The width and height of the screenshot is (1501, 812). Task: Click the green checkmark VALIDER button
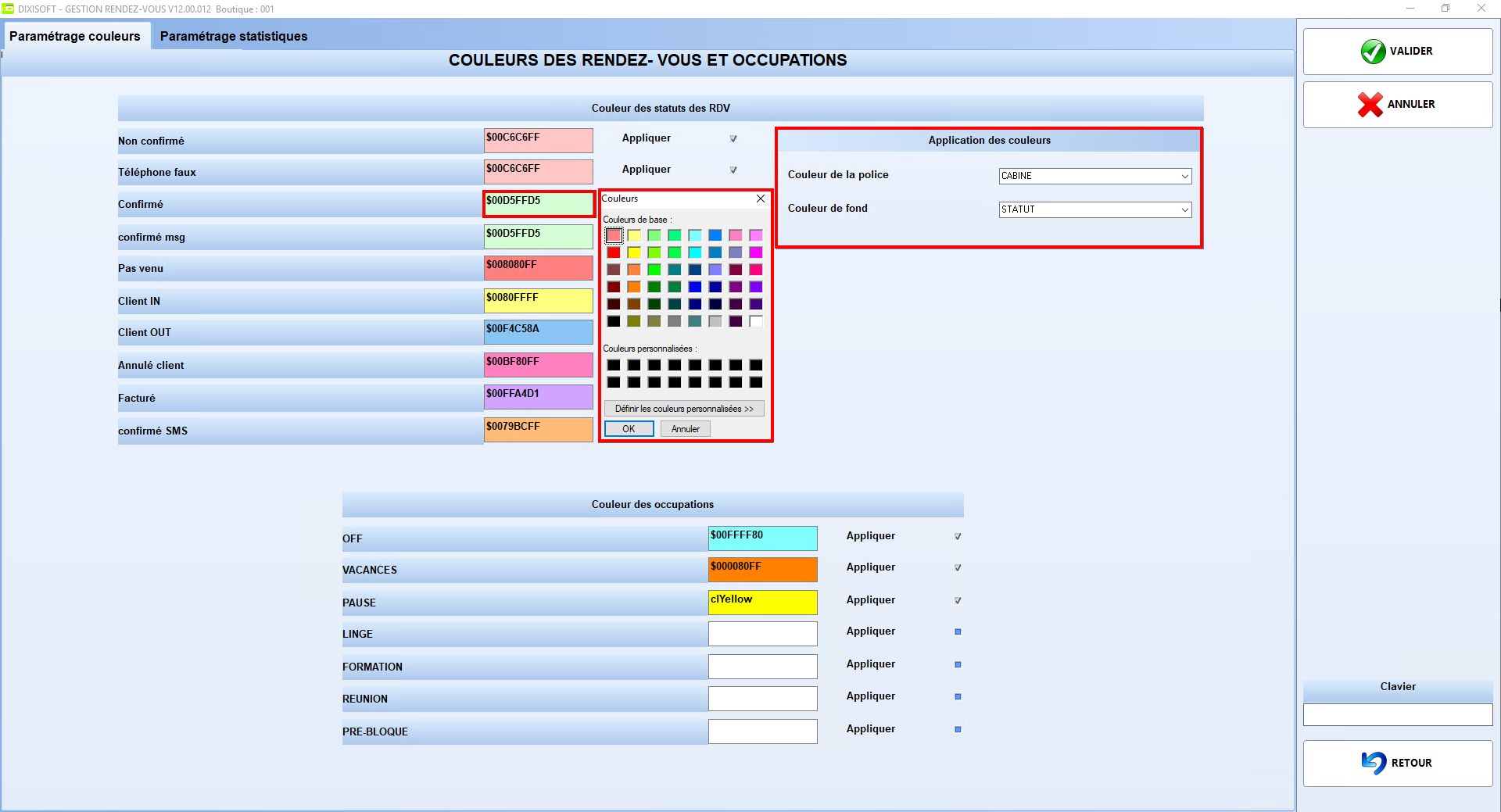point(1398,52)
